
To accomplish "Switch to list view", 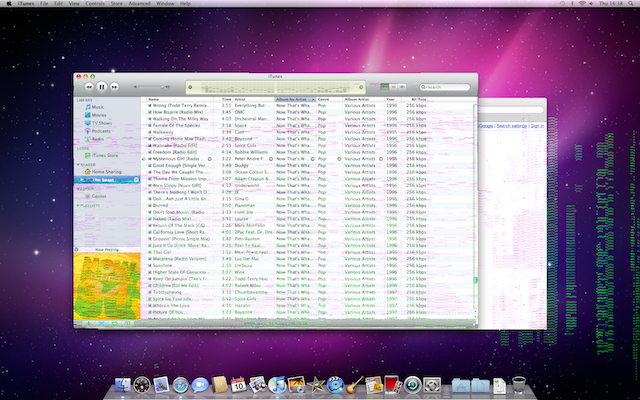I will (384, 87).
